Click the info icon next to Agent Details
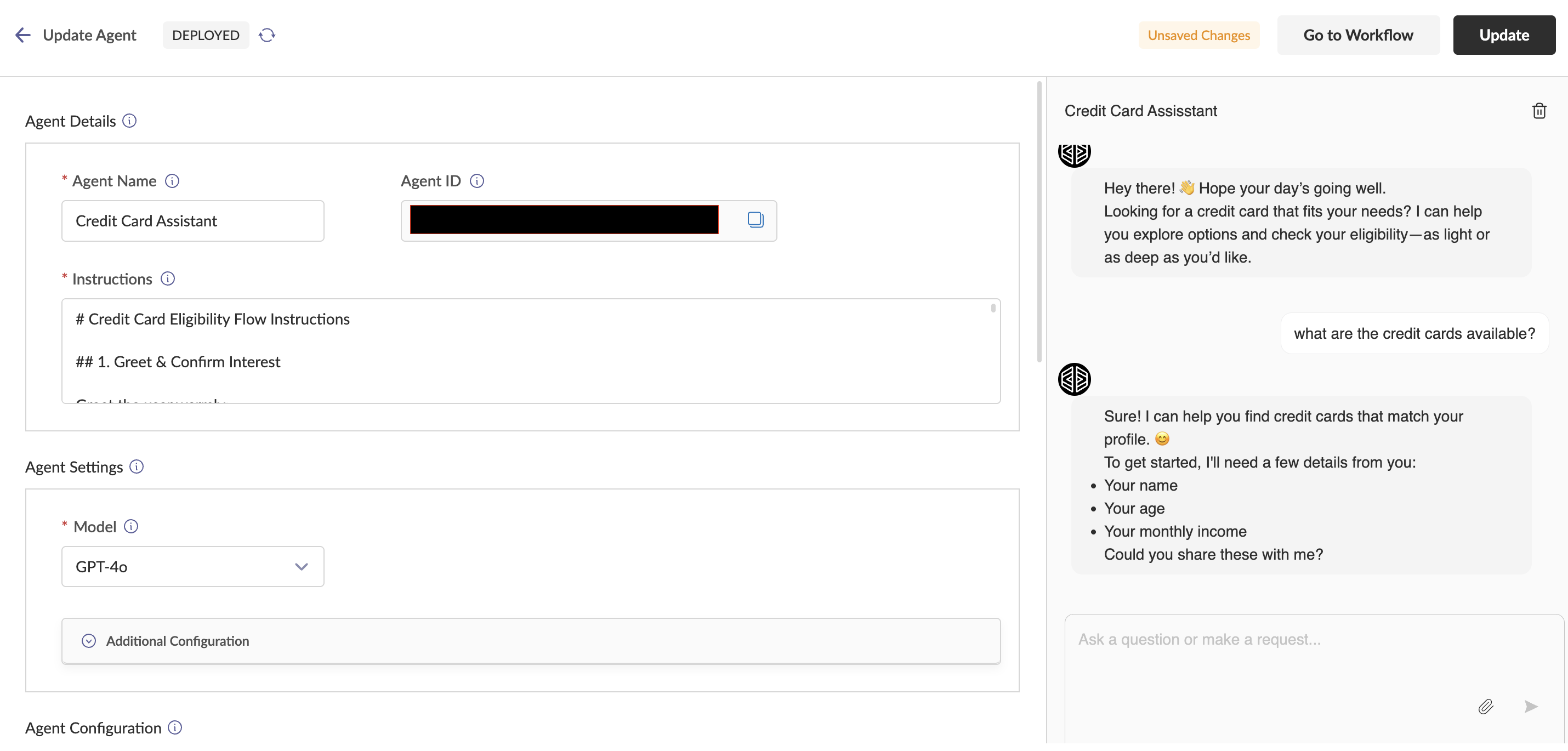The width and height of the screenshot is (1568, 751). [129, 121]
